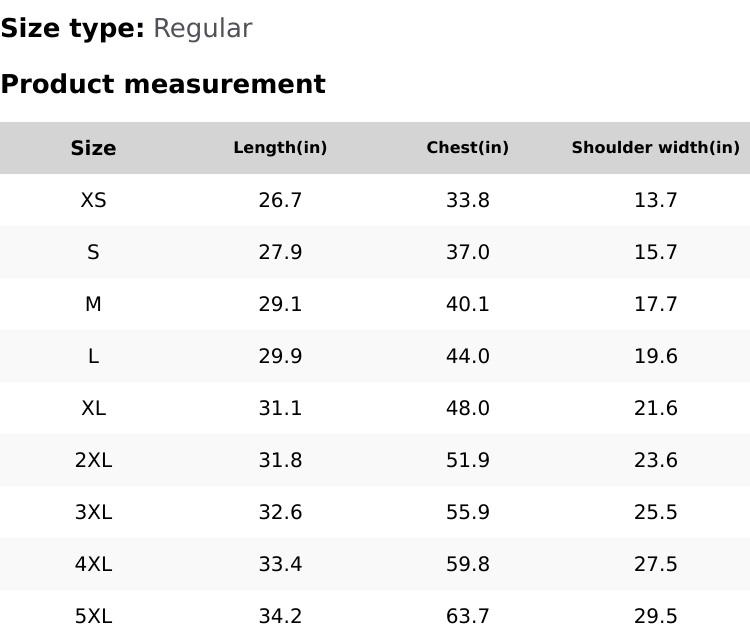Click the Chest(in) column header
750x642 pixels.
(x=468, y=148)
